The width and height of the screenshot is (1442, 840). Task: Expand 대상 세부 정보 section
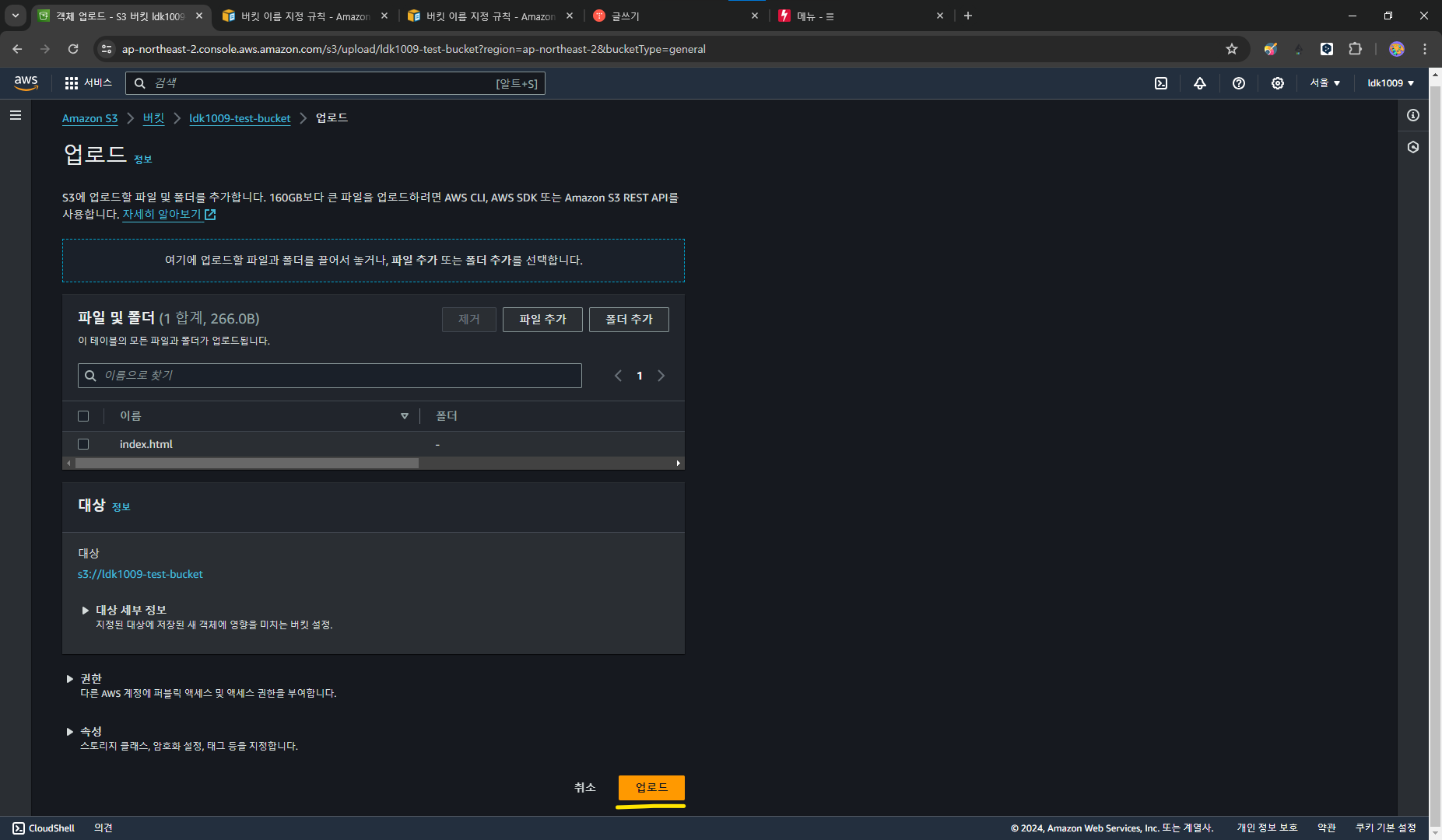click(x=86, y=611)
